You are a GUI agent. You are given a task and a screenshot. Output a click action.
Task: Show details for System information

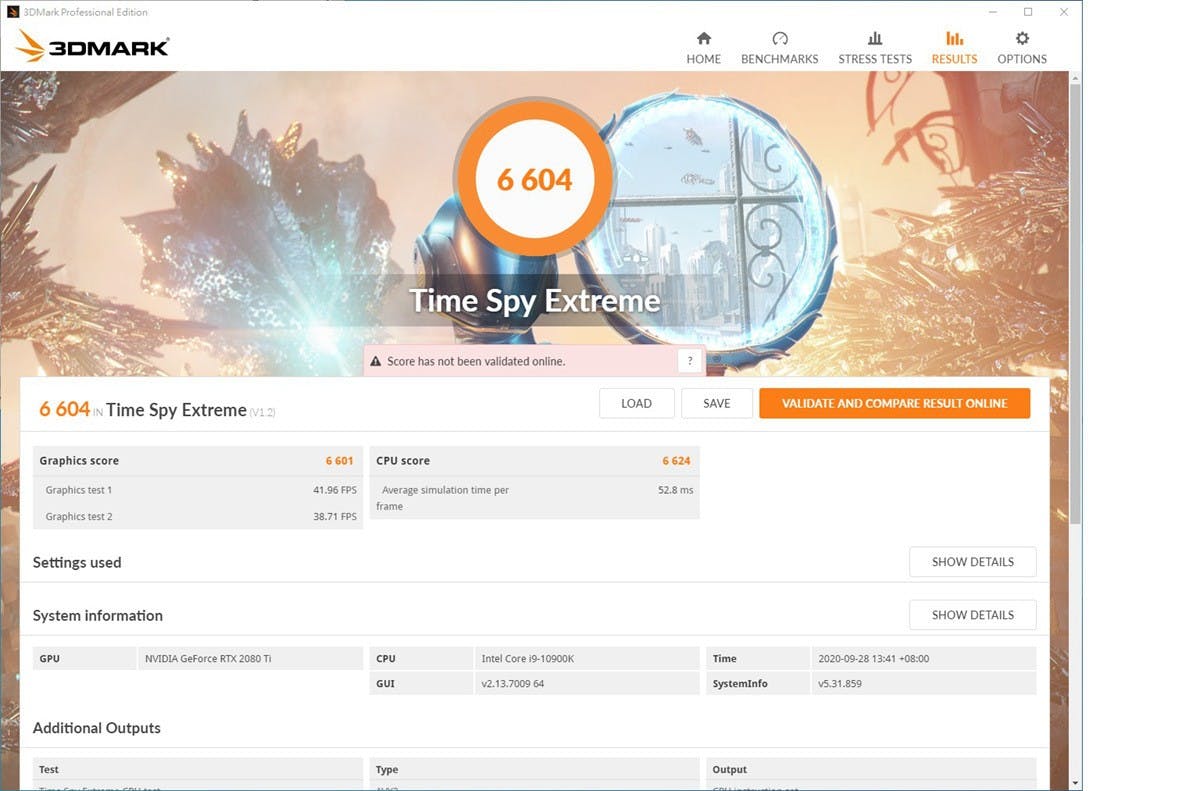(972, 615)
